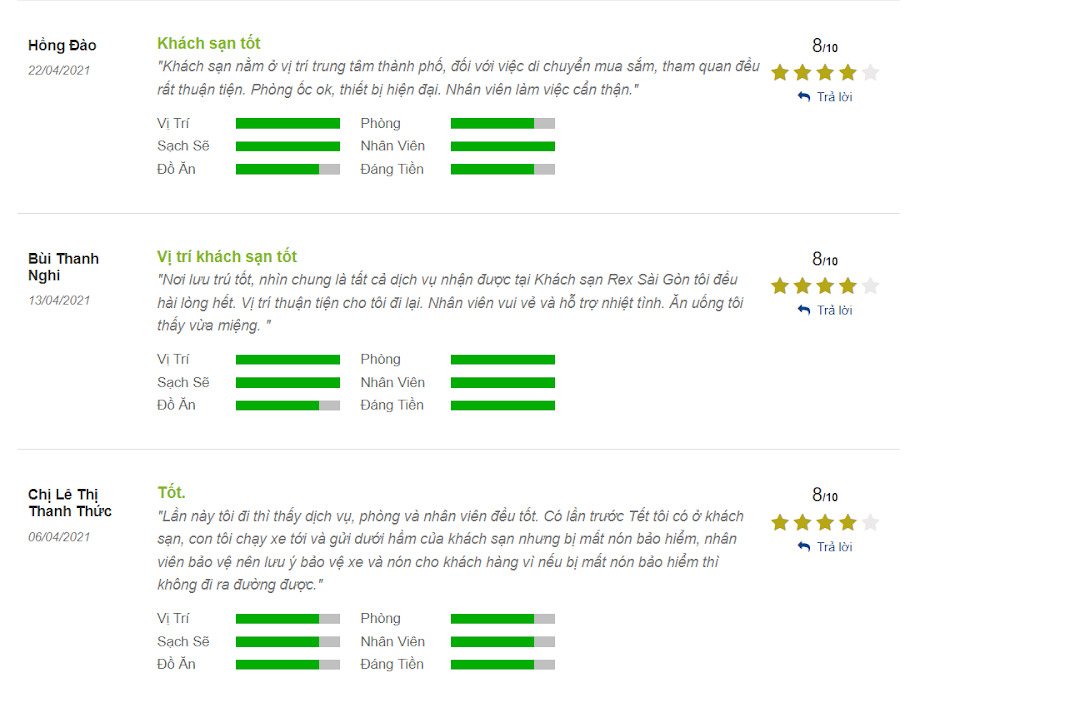The width and height of the screenshot is (1087, 705).
Task: Open review title 'Khách sạn tốt'
Action: (x=209, y=43)
